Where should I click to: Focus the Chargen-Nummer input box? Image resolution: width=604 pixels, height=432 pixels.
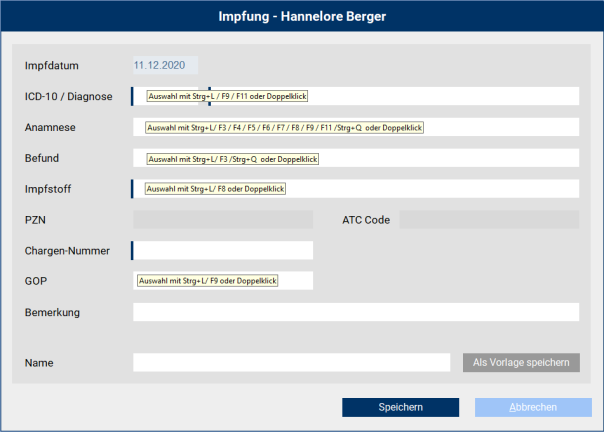(x=223, y=250)
